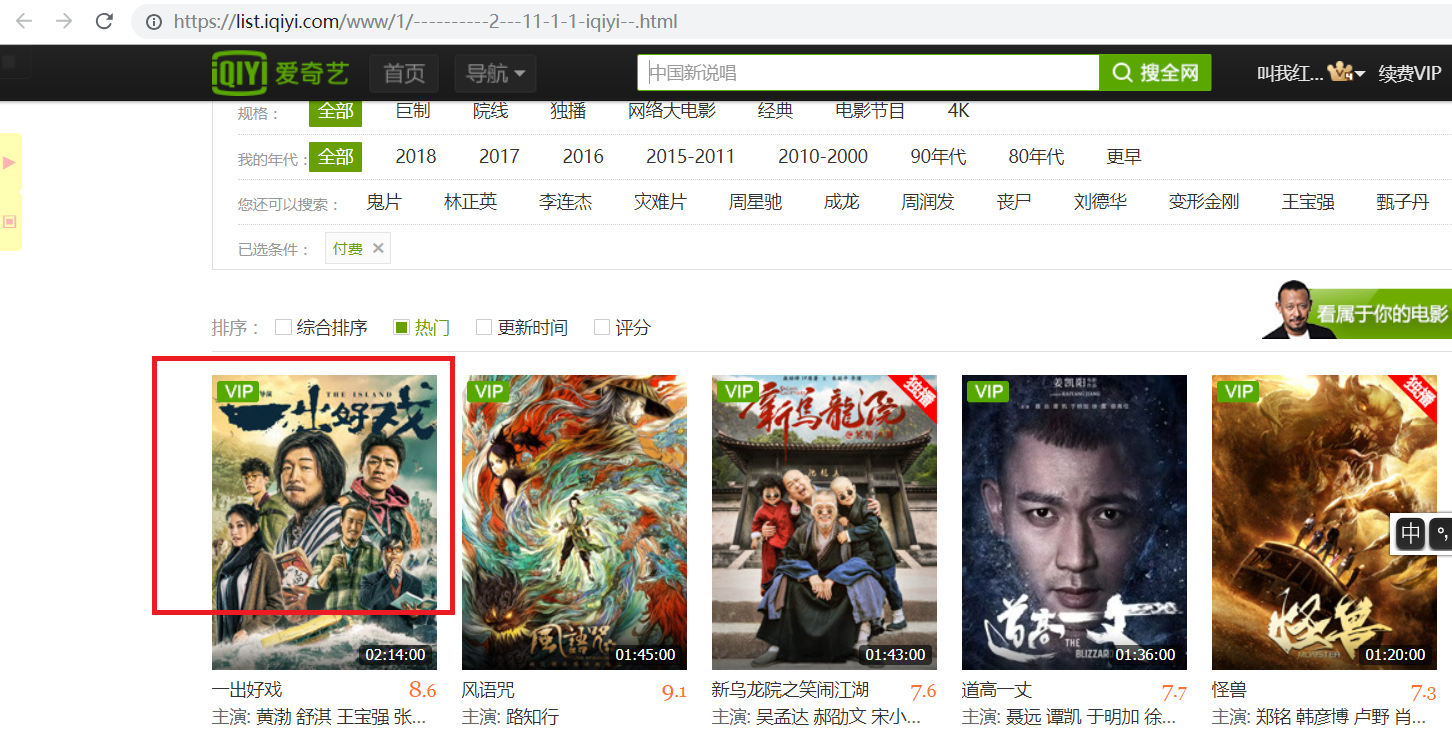Filter movies by 2015-2011
Image resolution: width=1452 pixels, height=748 pixels.
coord(690,157)
